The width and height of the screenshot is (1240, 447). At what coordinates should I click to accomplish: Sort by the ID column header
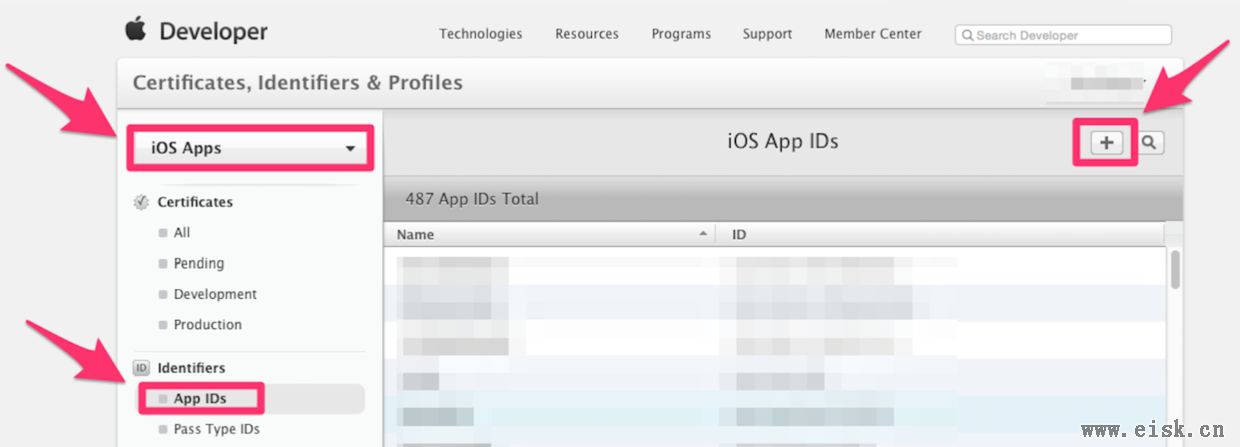coord(940,234)
